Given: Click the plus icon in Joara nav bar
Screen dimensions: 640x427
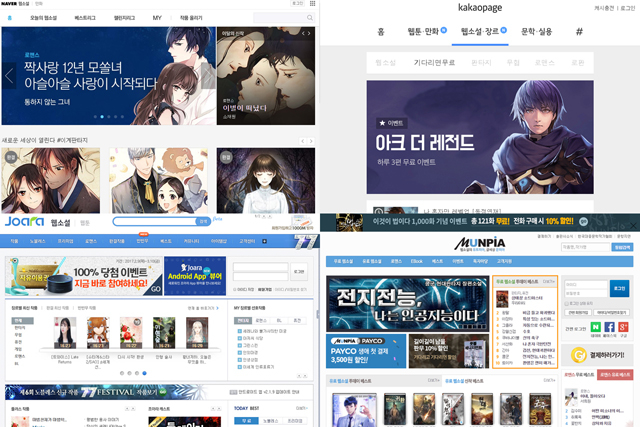Looking at the screenshot, I should pos(264,241).
